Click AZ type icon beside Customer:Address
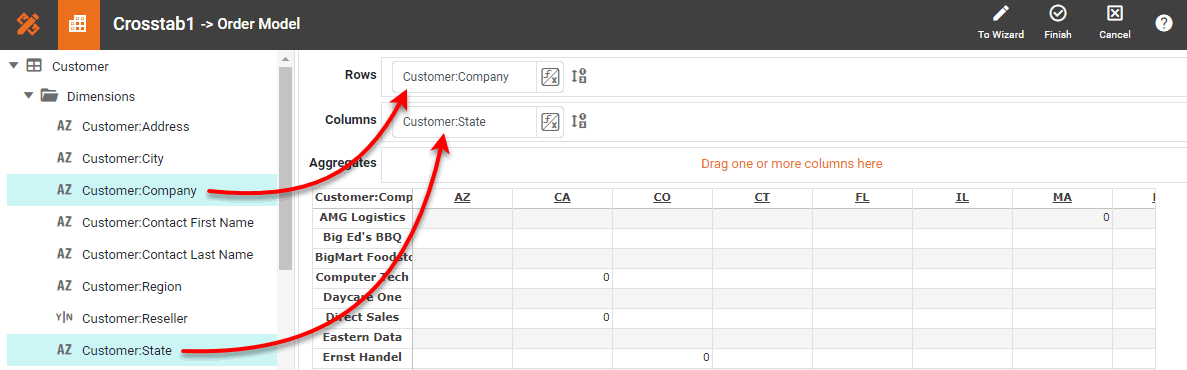 64,126
